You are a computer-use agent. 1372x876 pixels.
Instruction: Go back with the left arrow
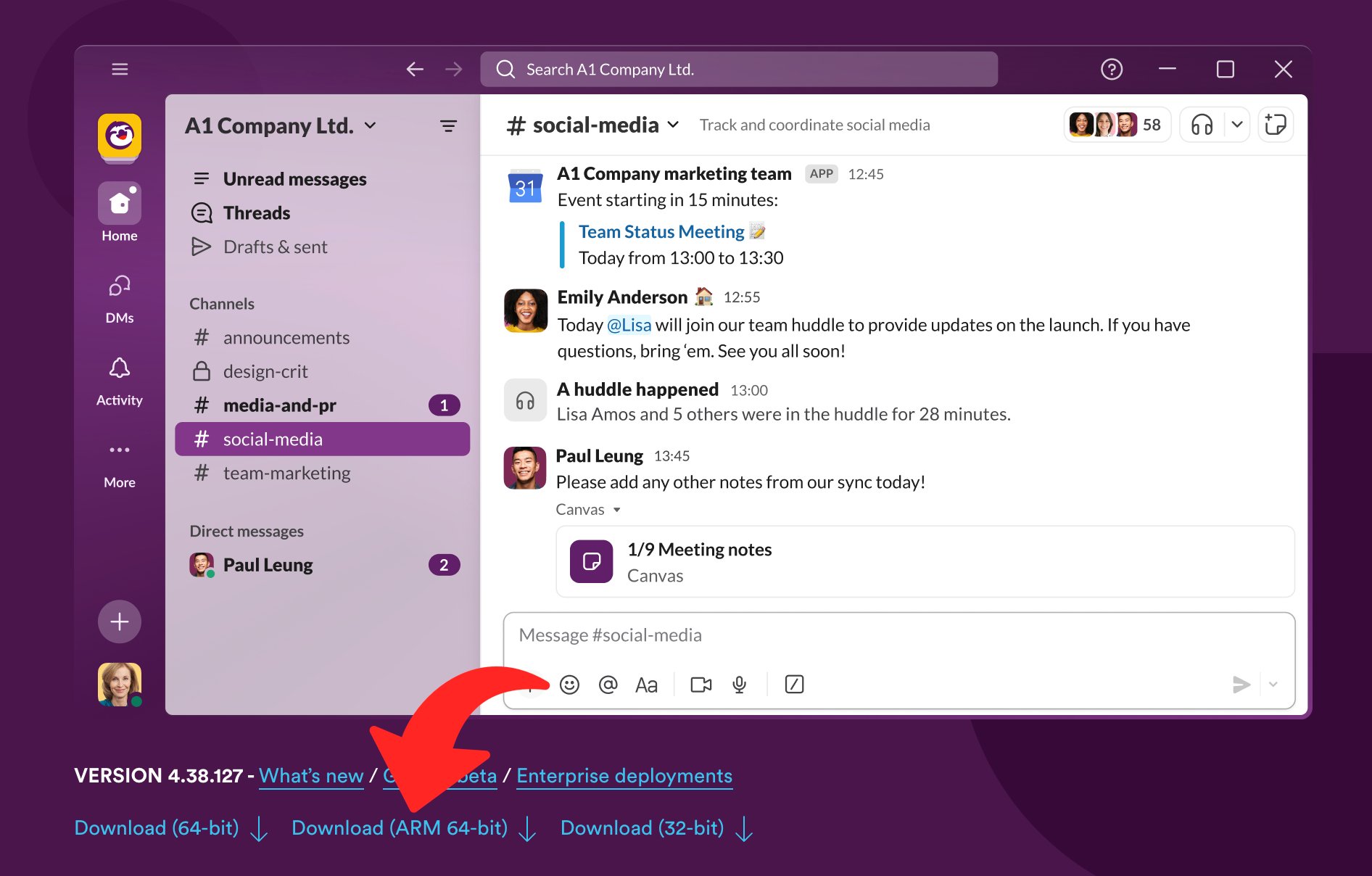pyautogui.click(x=415, y=69)
